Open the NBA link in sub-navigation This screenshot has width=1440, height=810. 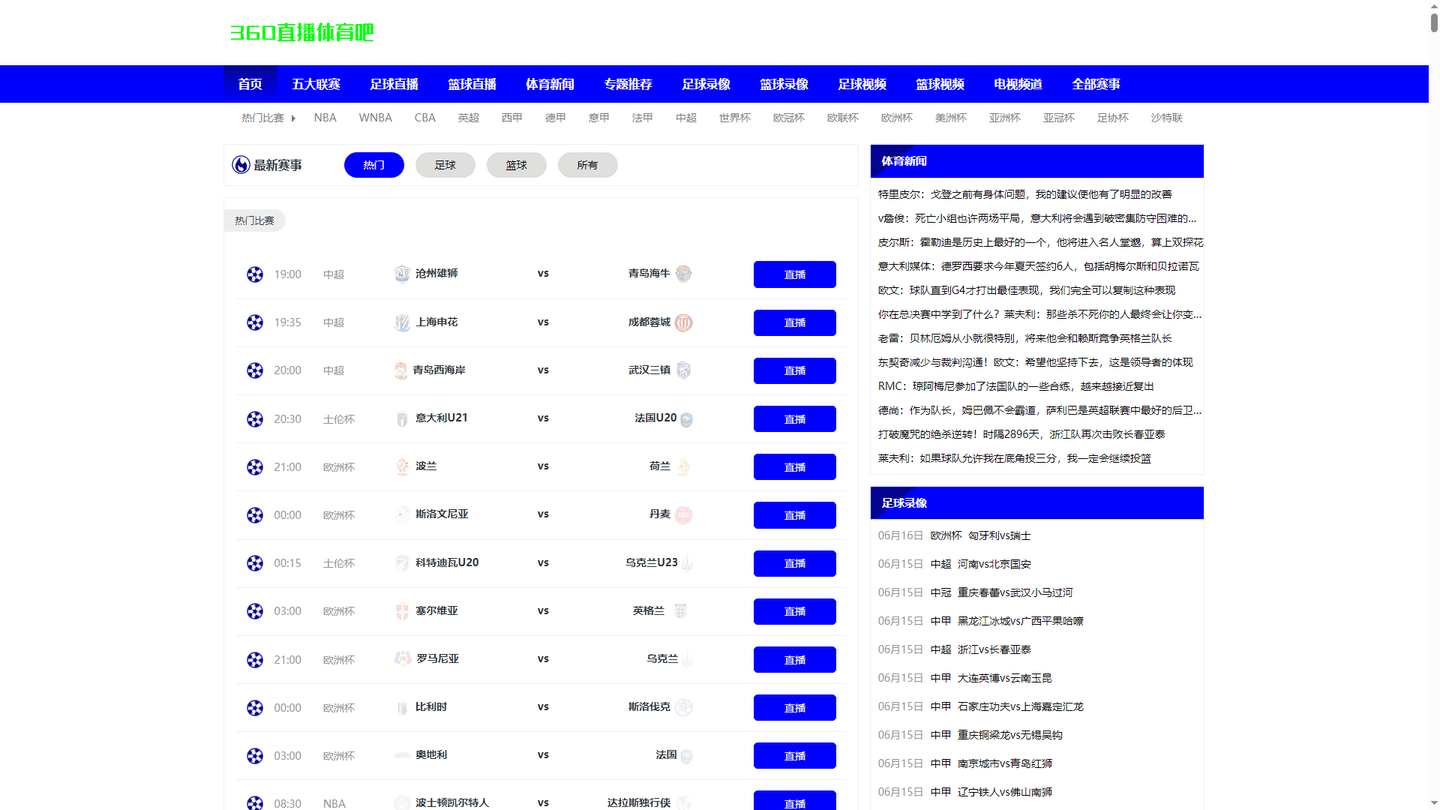(325, 118)
